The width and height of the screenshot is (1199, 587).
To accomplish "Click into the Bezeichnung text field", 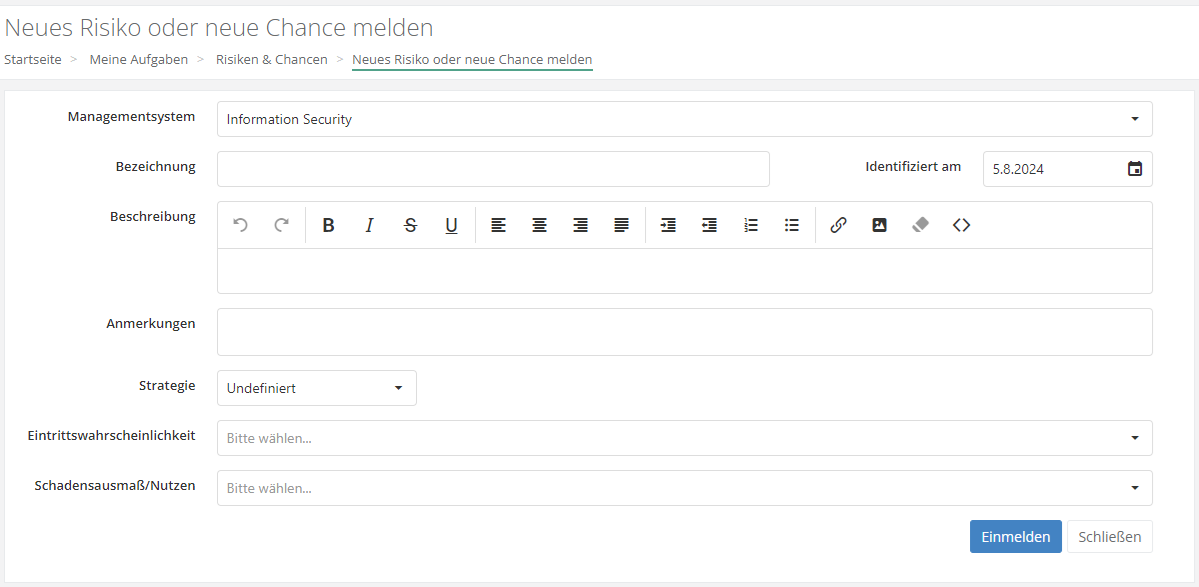I will [x=493, y=169].
